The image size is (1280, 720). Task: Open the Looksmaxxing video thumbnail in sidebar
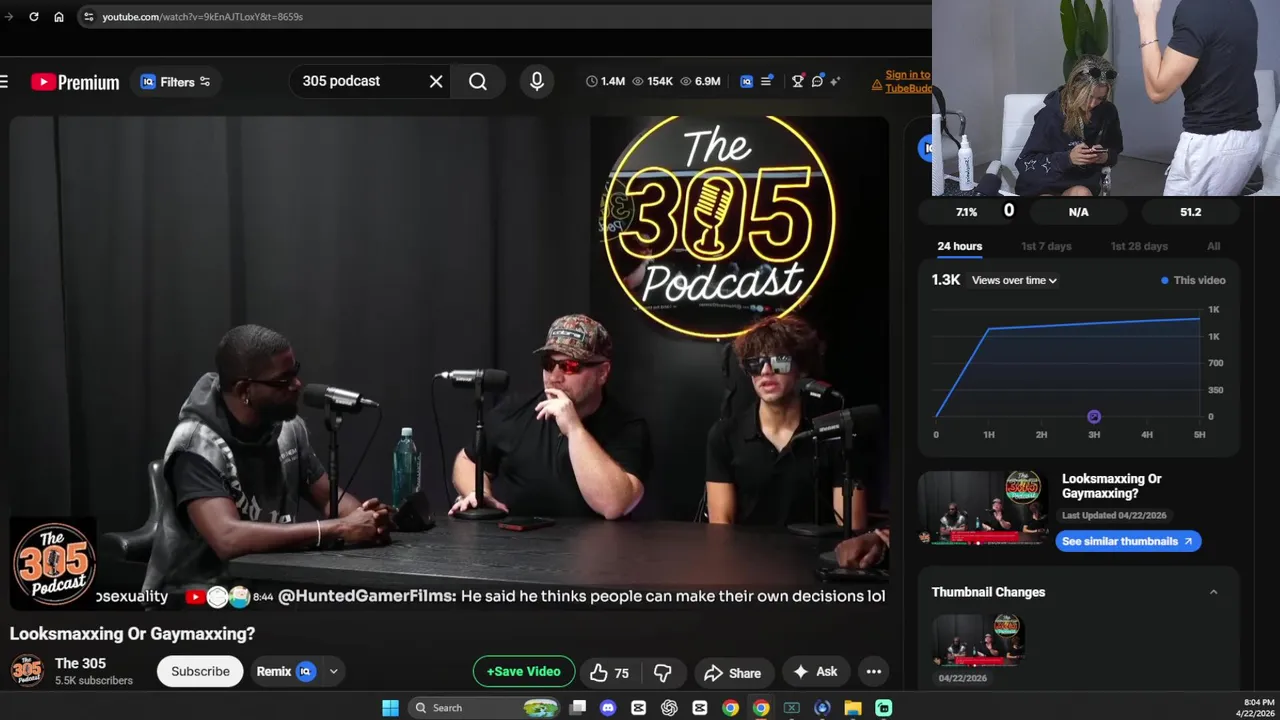click(x=984, y=507)
